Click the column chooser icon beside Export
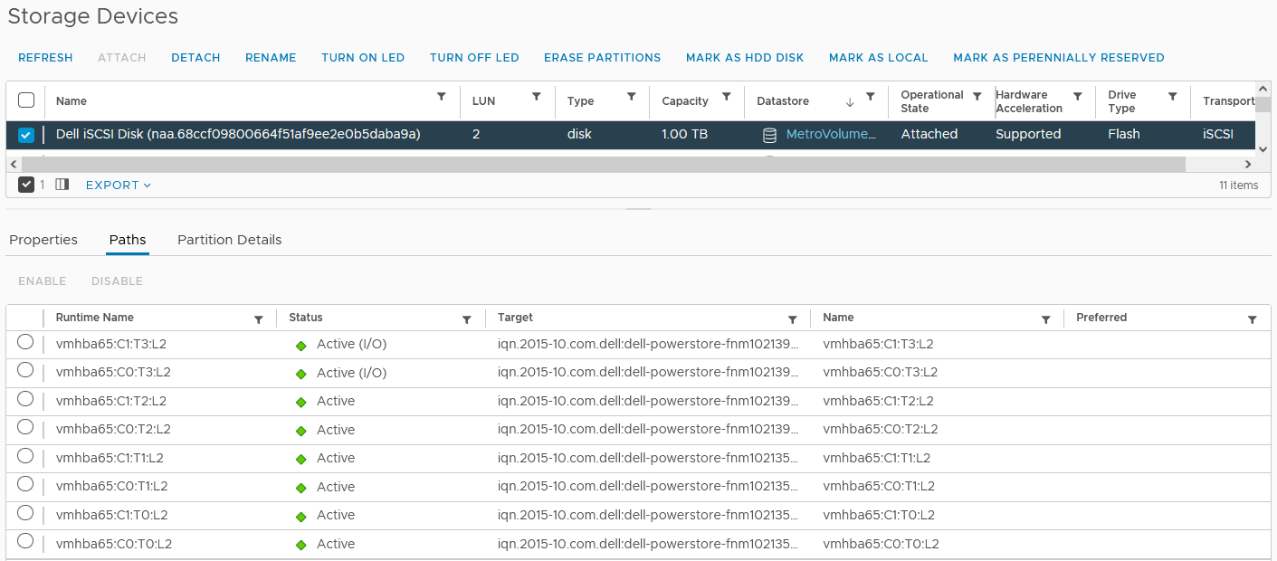 click(62, 185)
